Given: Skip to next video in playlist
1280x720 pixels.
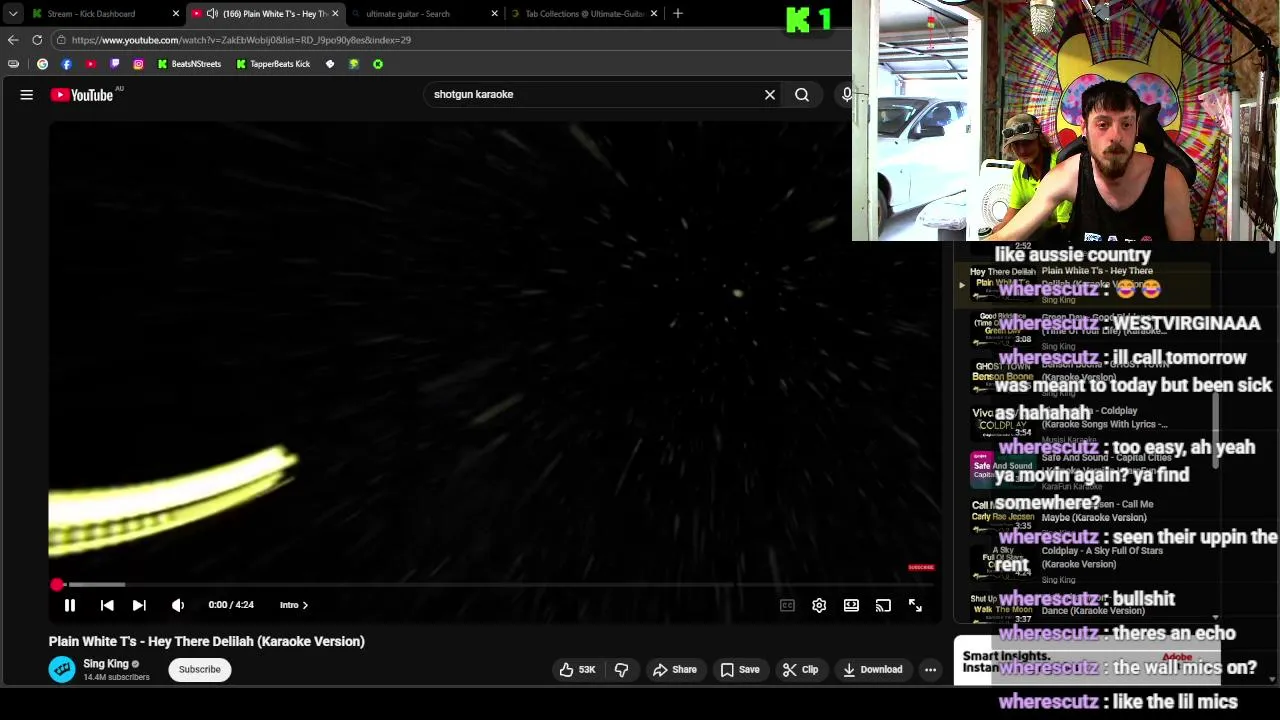Looking at the screenshot, I should 139,605.
